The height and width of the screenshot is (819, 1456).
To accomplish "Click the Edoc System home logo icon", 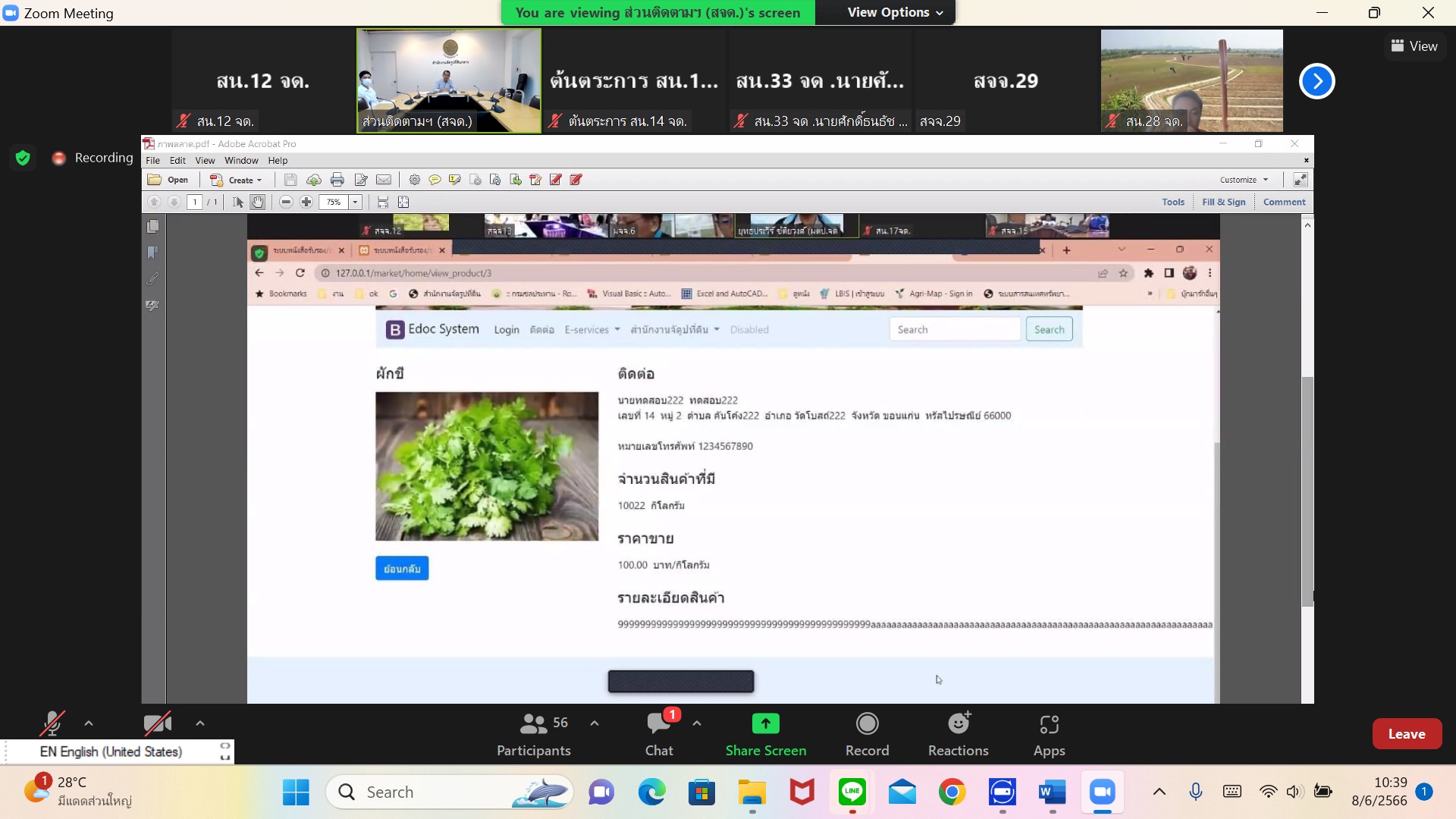I will [394, 329].
